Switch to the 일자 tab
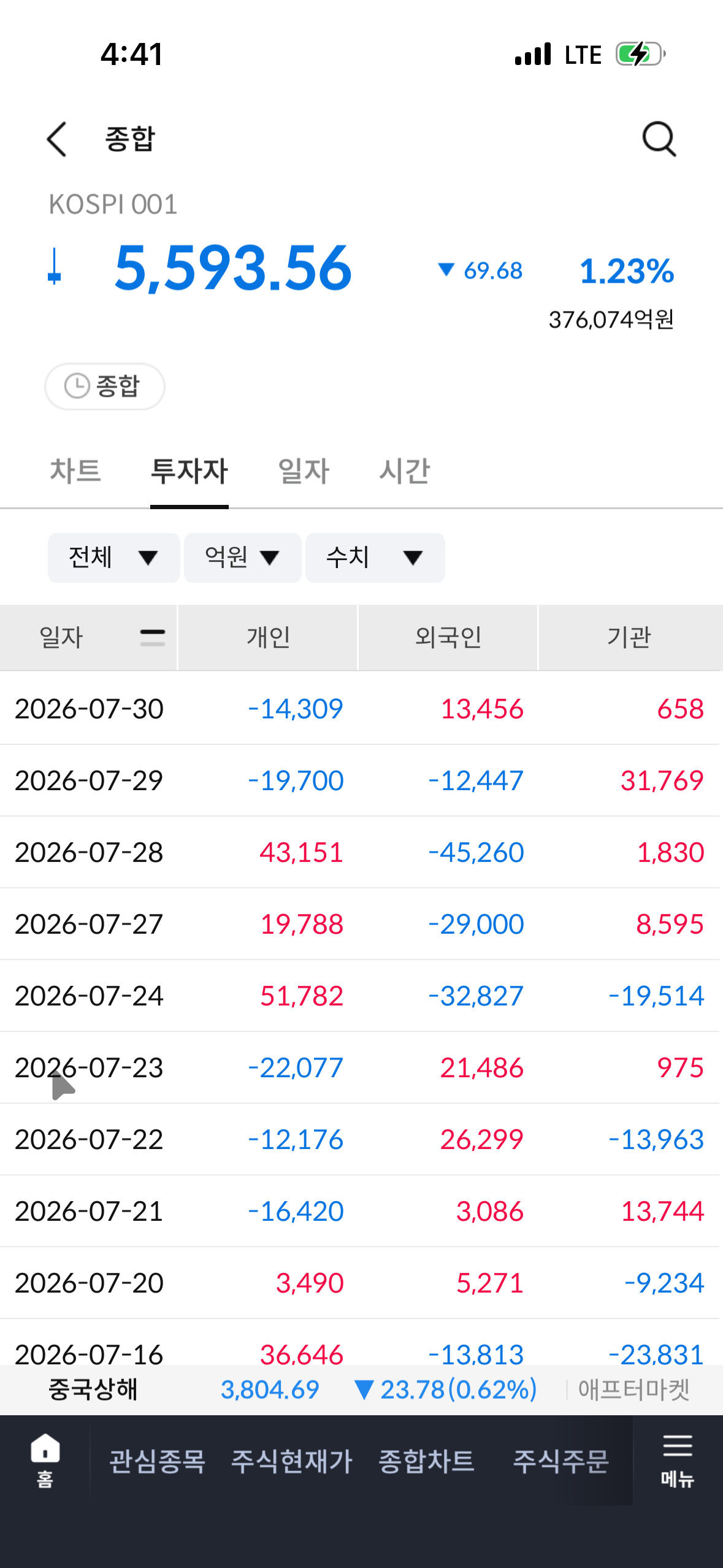This screenshot has width=723, height=1568. tap(304, 471)
